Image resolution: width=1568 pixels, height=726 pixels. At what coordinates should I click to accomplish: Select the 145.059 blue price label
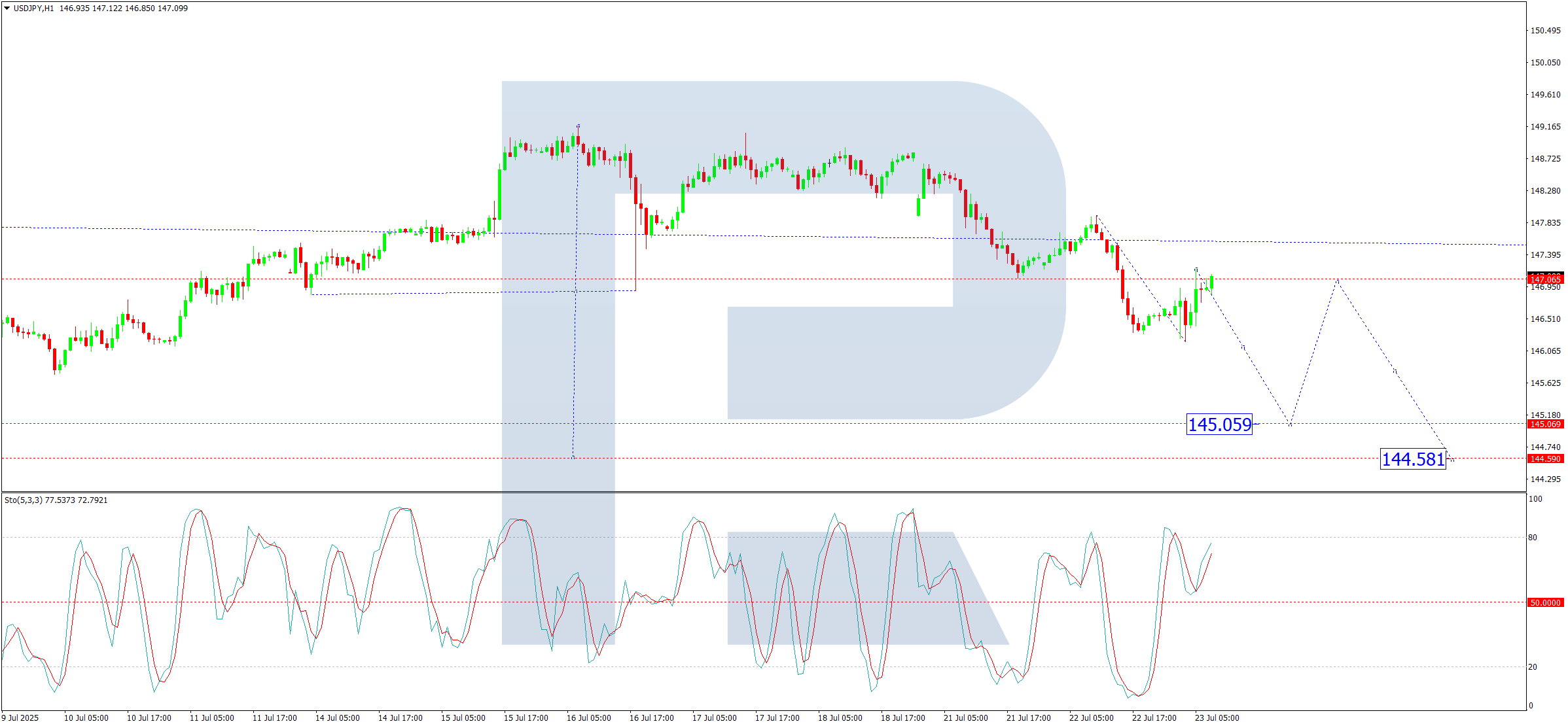tap(1219, 424)
